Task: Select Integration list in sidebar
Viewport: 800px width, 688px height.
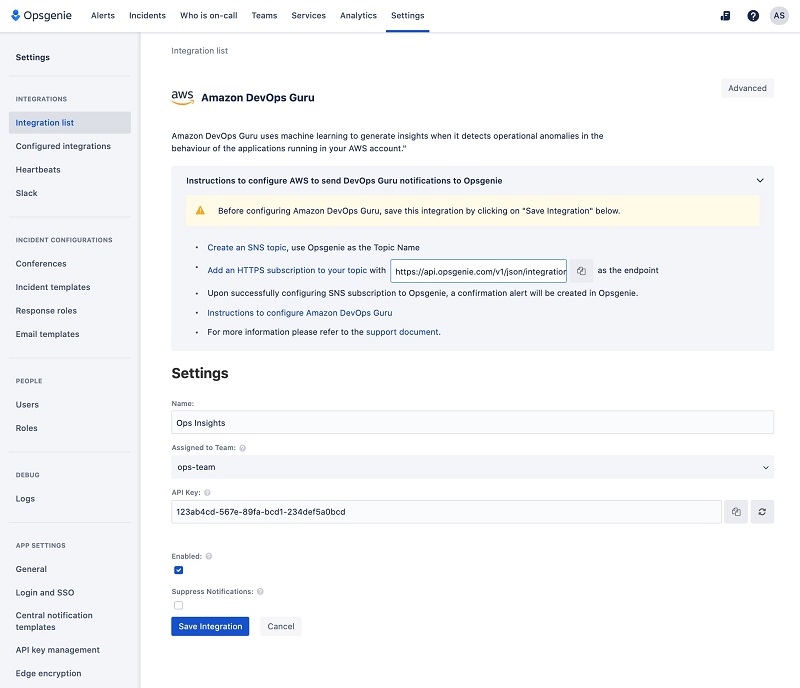Action: [70, 122]
